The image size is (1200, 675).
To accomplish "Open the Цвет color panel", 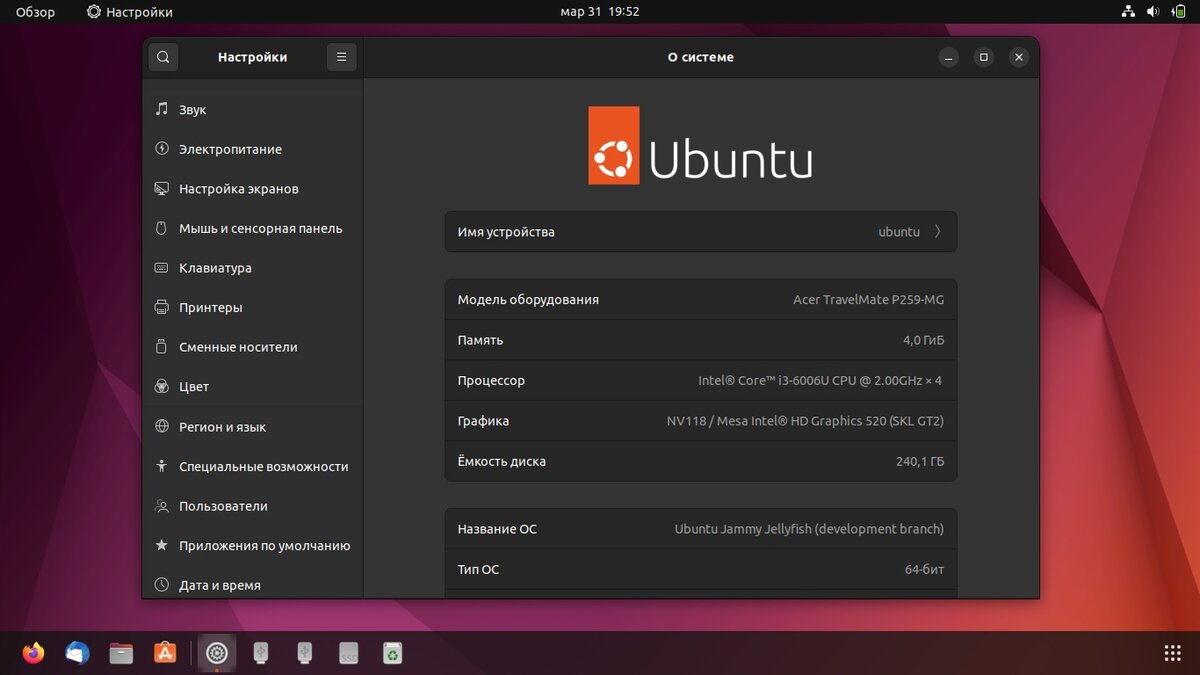I will (252, 386).
